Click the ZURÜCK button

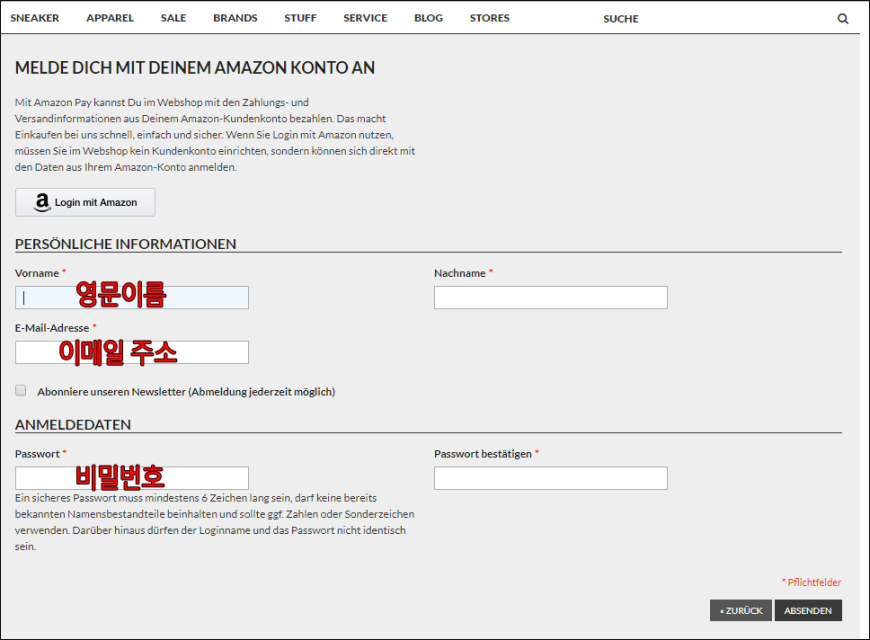741,610
